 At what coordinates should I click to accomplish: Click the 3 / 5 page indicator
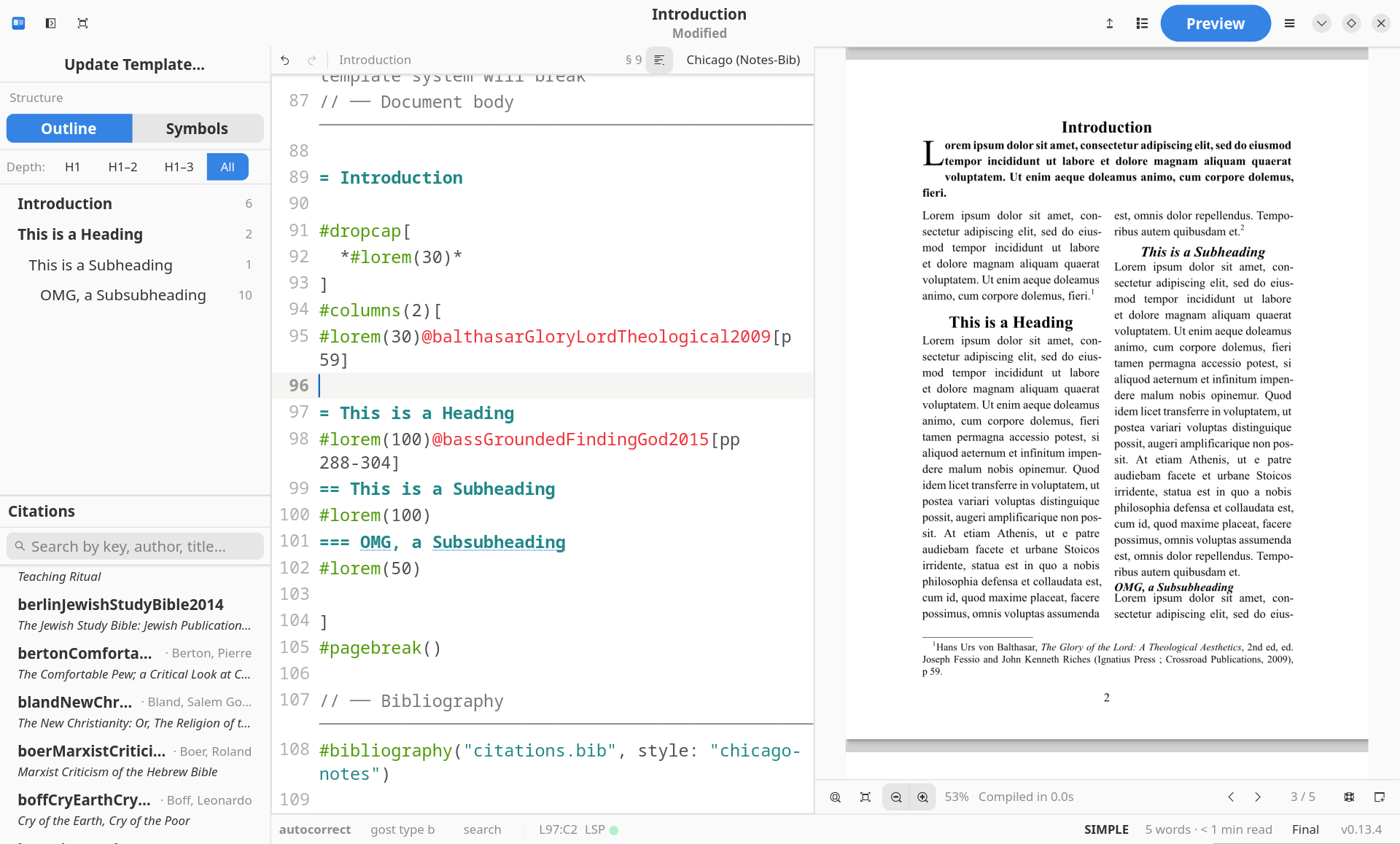[x=1303, y=797]
